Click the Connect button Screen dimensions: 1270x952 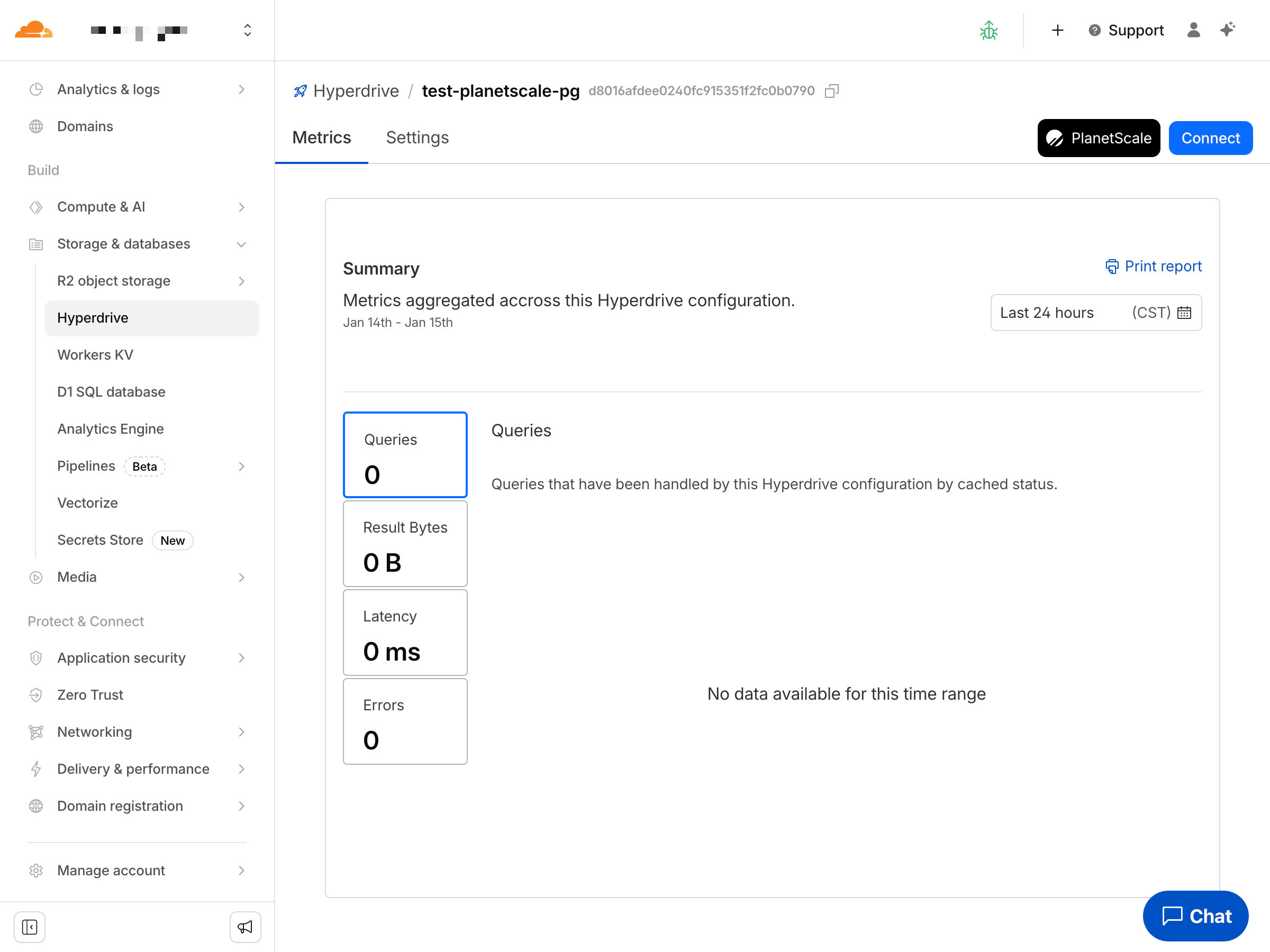coord(1210,138)
